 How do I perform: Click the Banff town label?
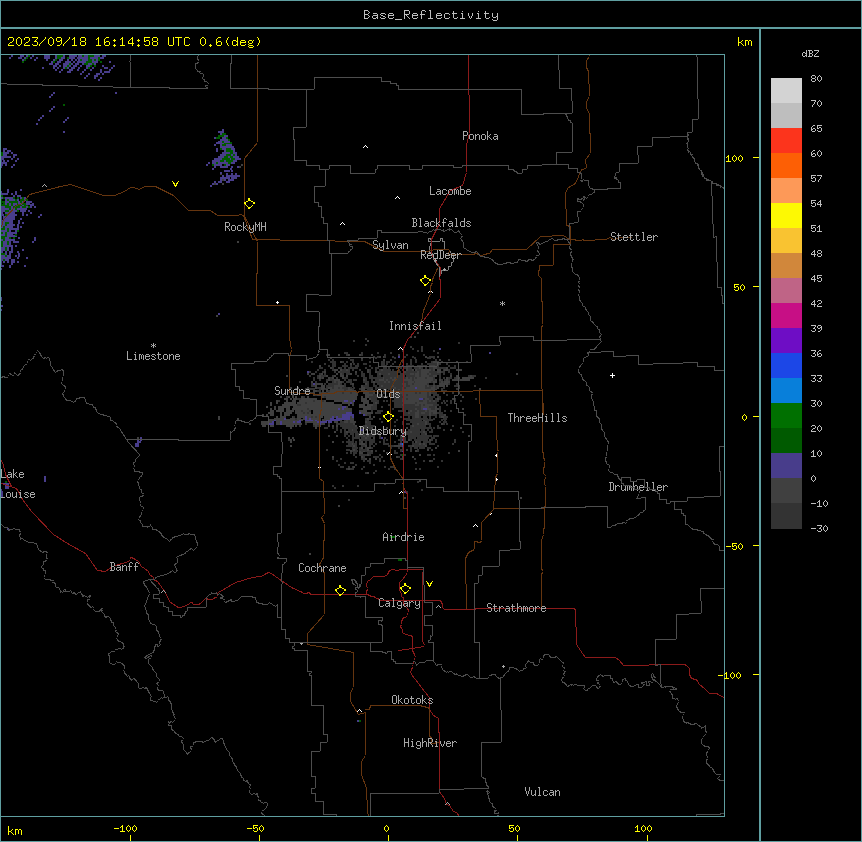(x=124, y=567)
